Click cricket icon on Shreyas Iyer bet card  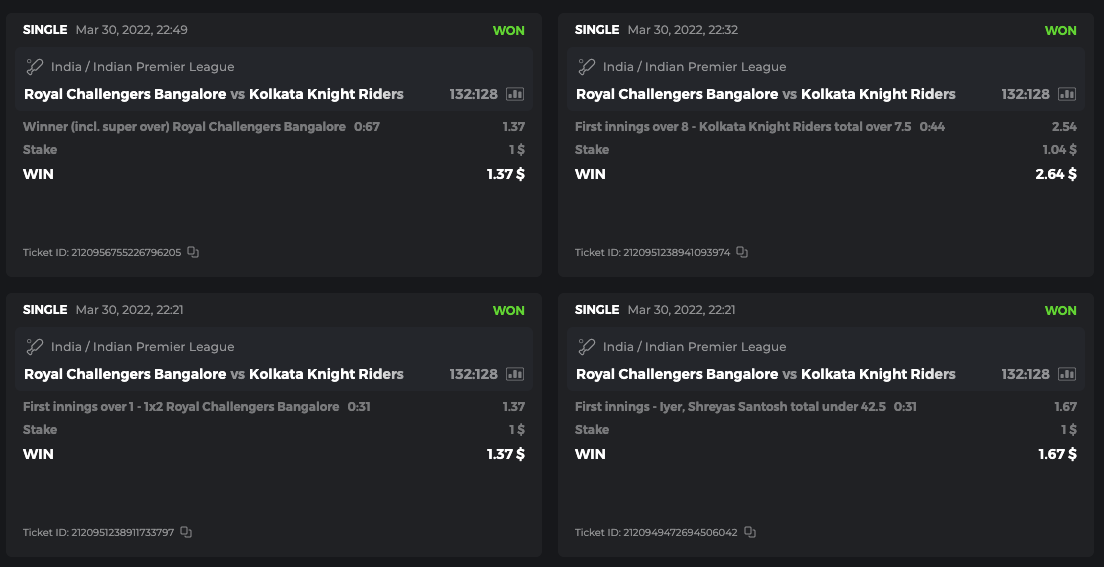(587, 347)
